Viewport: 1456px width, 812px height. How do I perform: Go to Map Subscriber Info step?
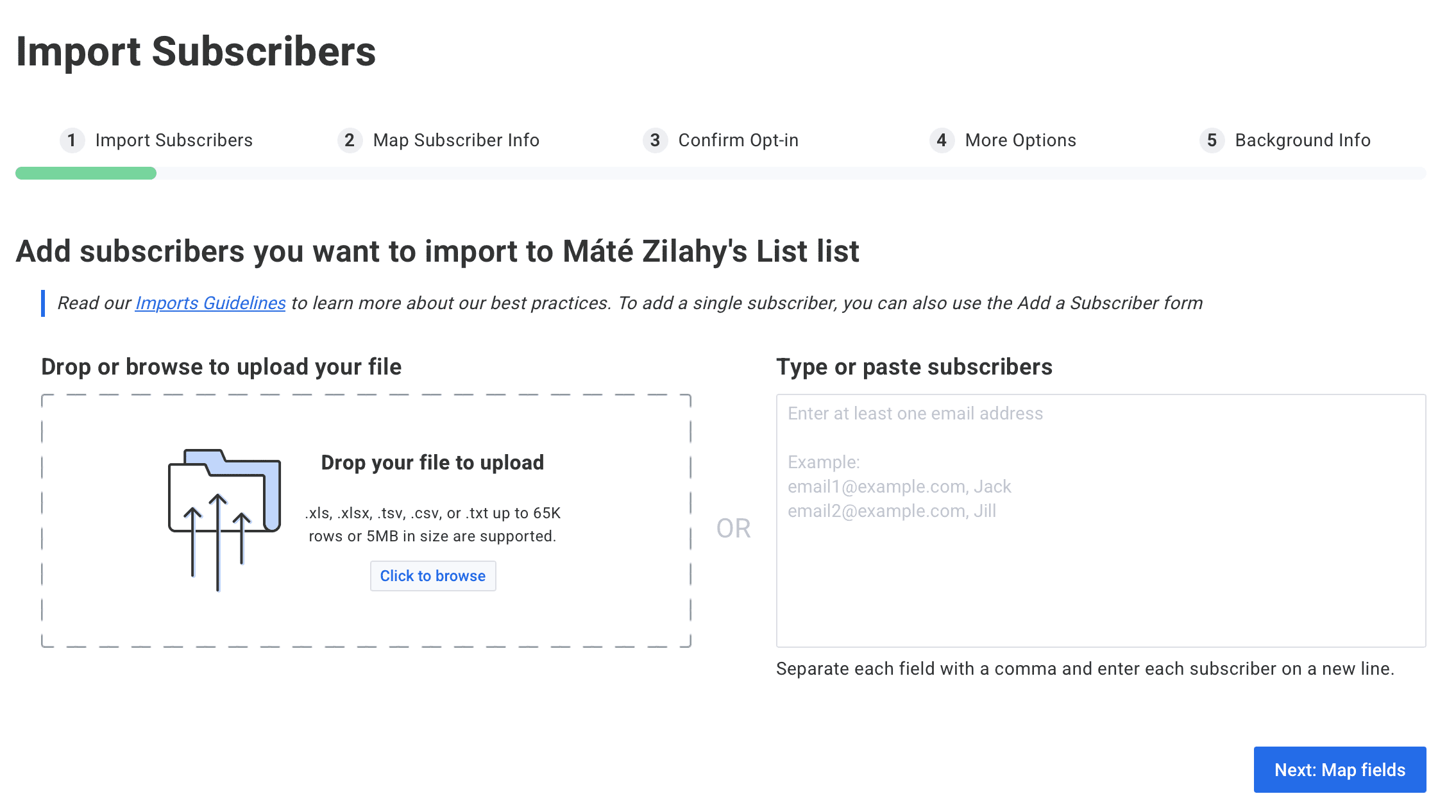(439, 140)
